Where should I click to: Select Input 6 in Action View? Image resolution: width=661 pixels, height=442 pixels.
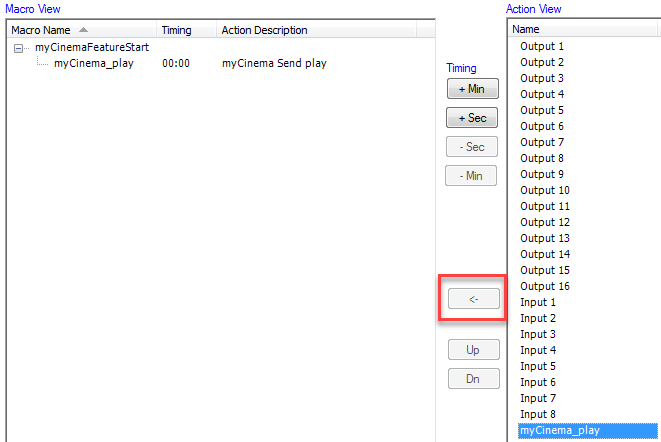[538, 383]
